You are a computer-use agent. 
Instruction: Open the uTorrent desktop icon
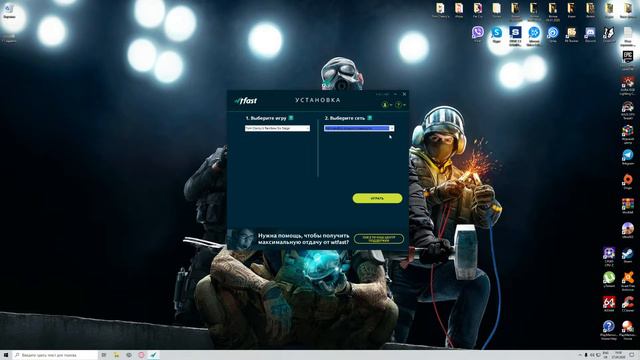click(x=609, y=279)
